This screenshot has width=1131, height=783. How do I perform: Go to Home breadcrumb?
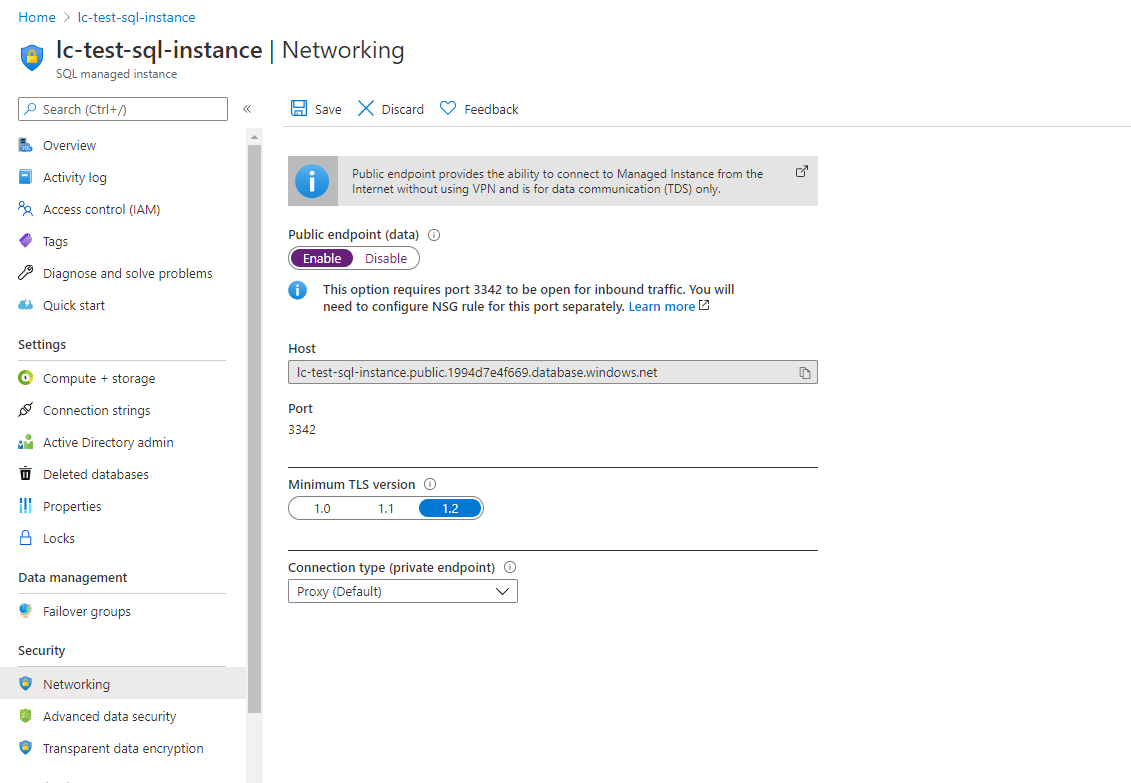[37, 17]
